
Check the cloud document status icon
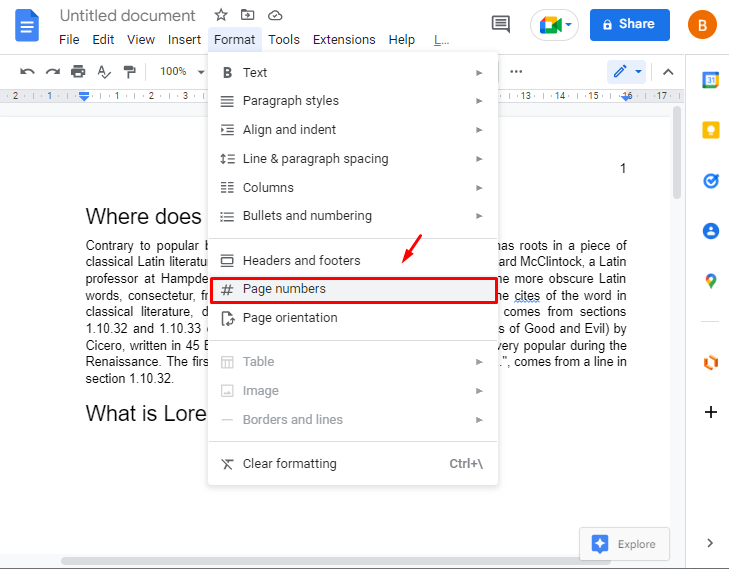pos(275,15)
